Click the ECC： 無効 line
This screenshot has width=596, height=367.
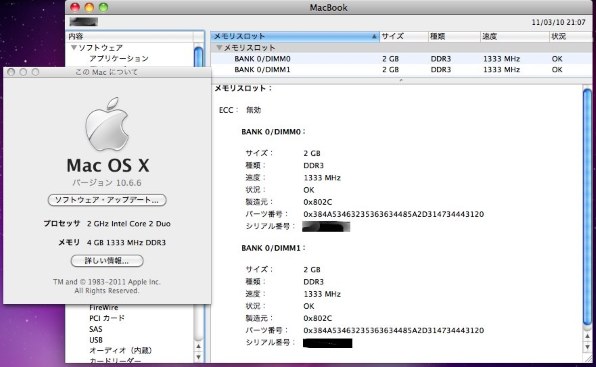[x=240, y=110]
